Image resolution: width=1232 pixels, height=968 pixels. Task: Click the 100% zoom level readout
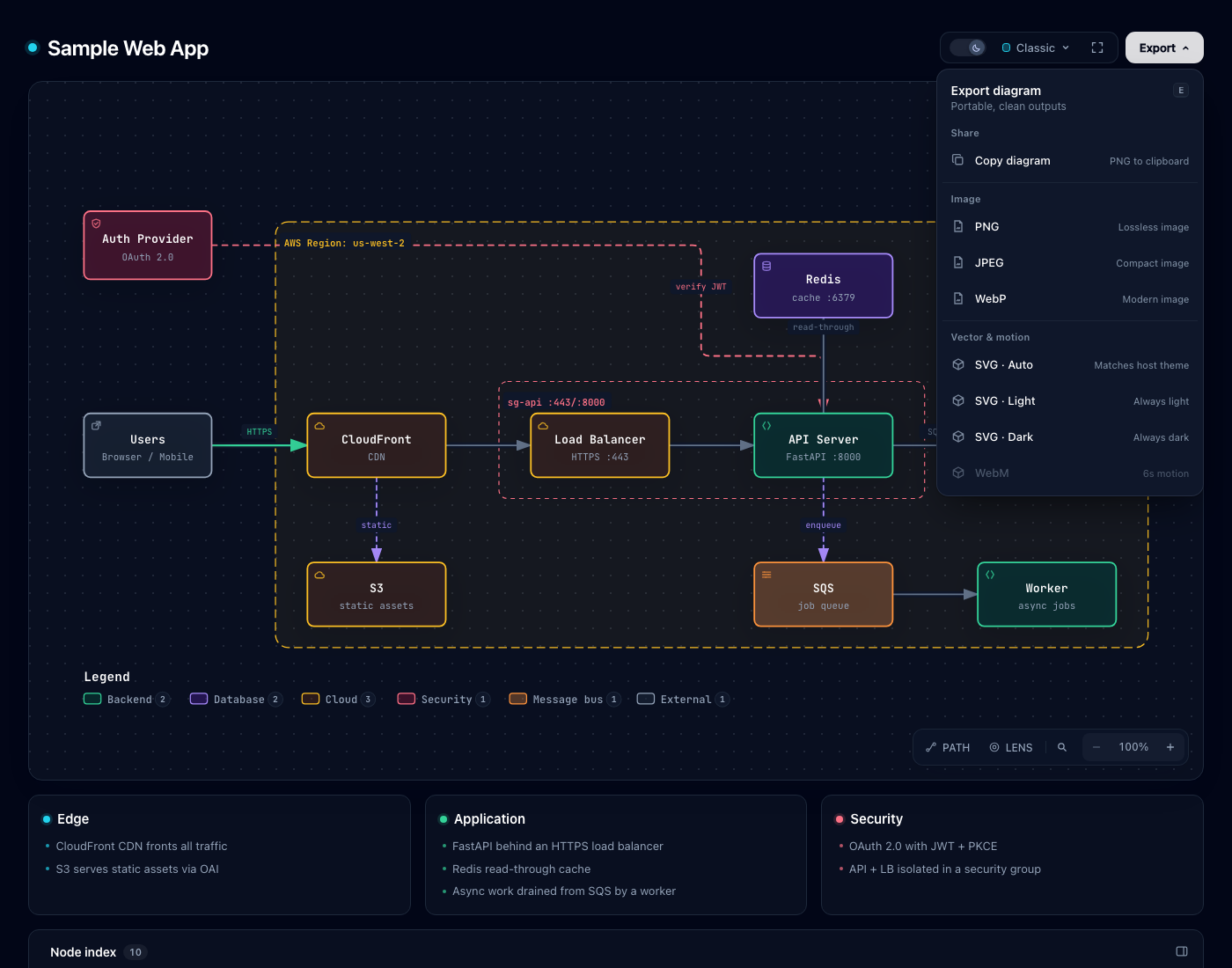pyautogui.click(x=1133, y=747)
